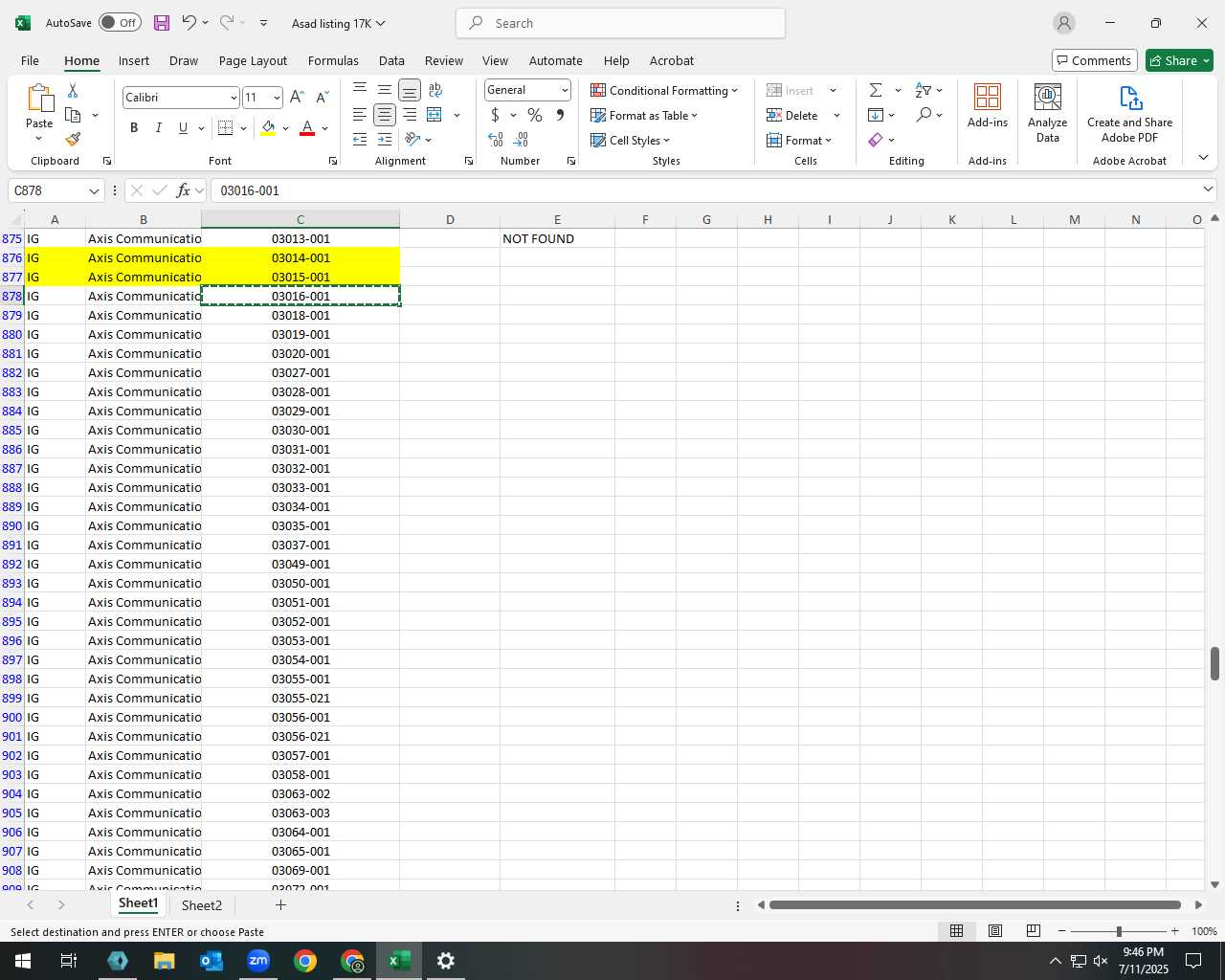Click the AutoSum sigma icon
The width and height of the screenshot is (1225, 980).
tap(876, 90)
